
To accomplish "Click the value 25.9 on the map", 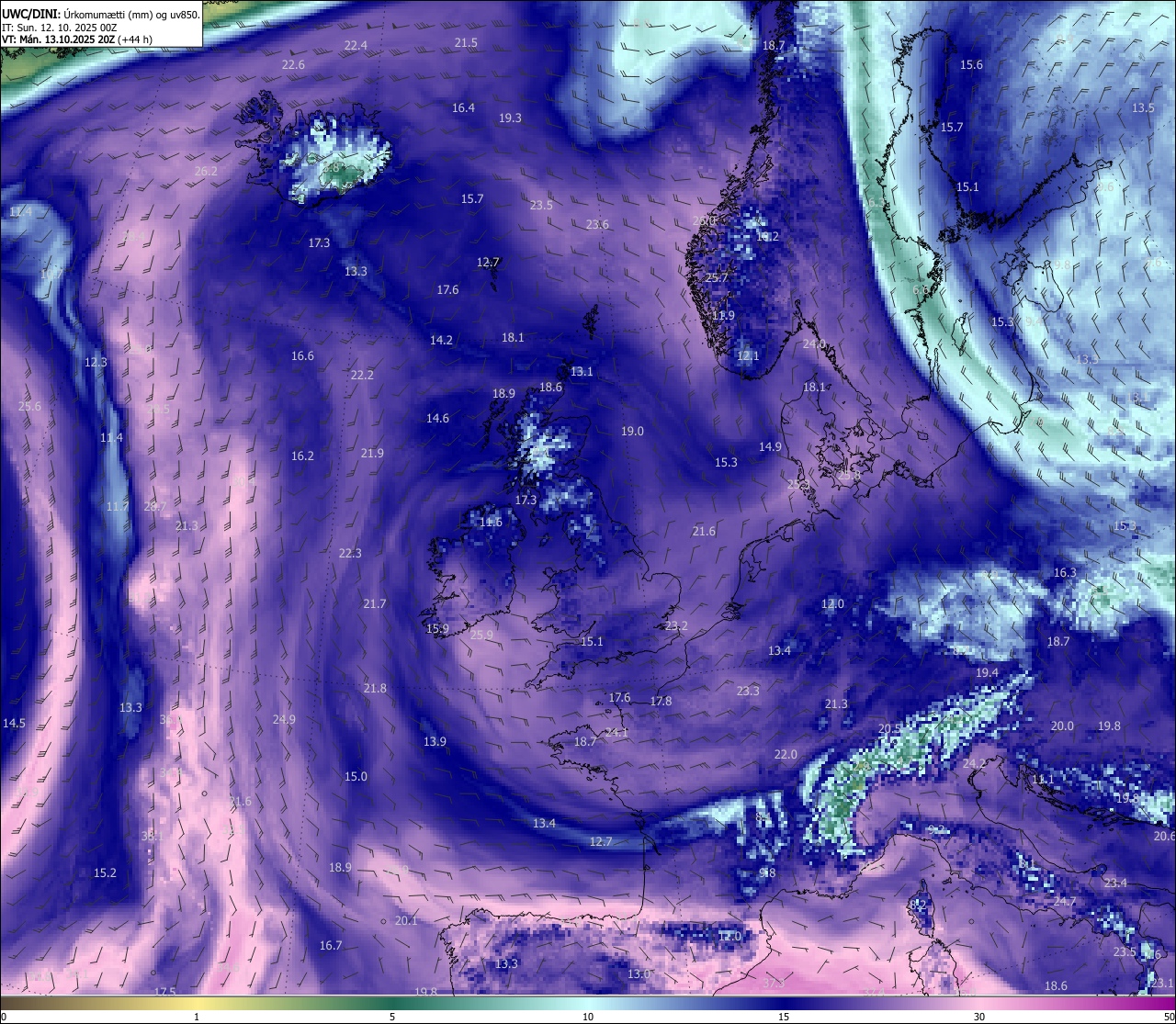I will (x=481, y=635).
